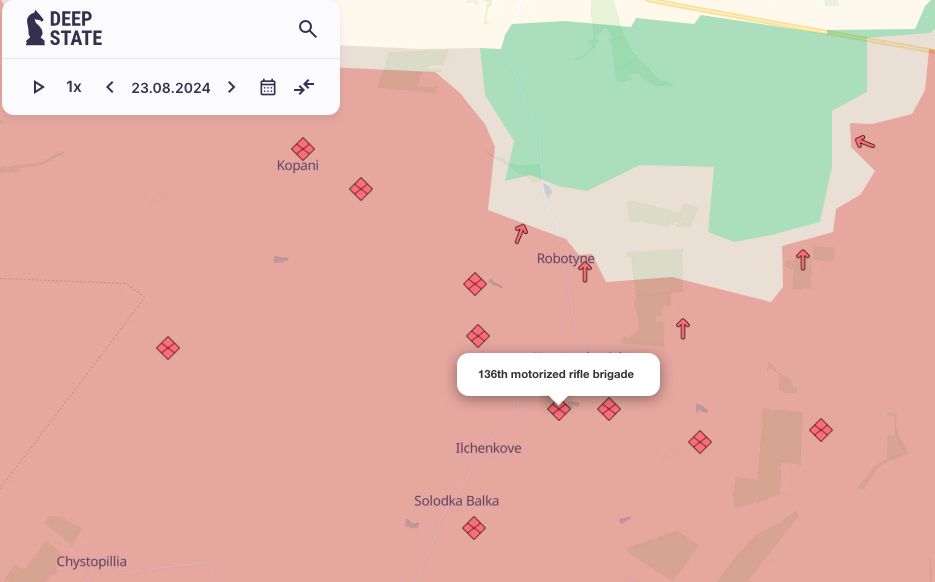The height and width of the screenshot is (582, 935).
Task: Go to next date arrow
Action: 232,87
